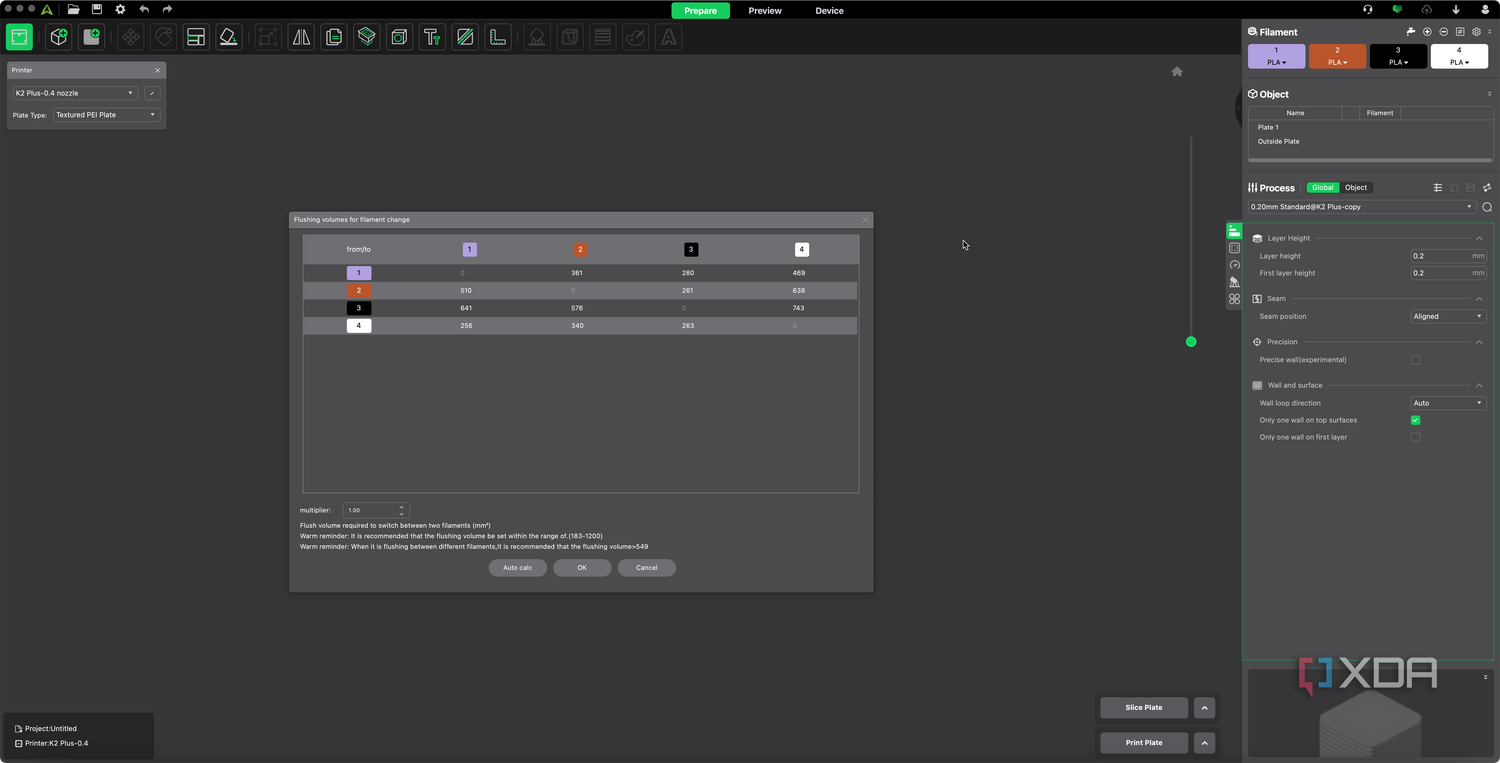Screen dimensions: 1500x763
Task: Open filament settings gear in Filament panel
Action: click(1476, 32)
